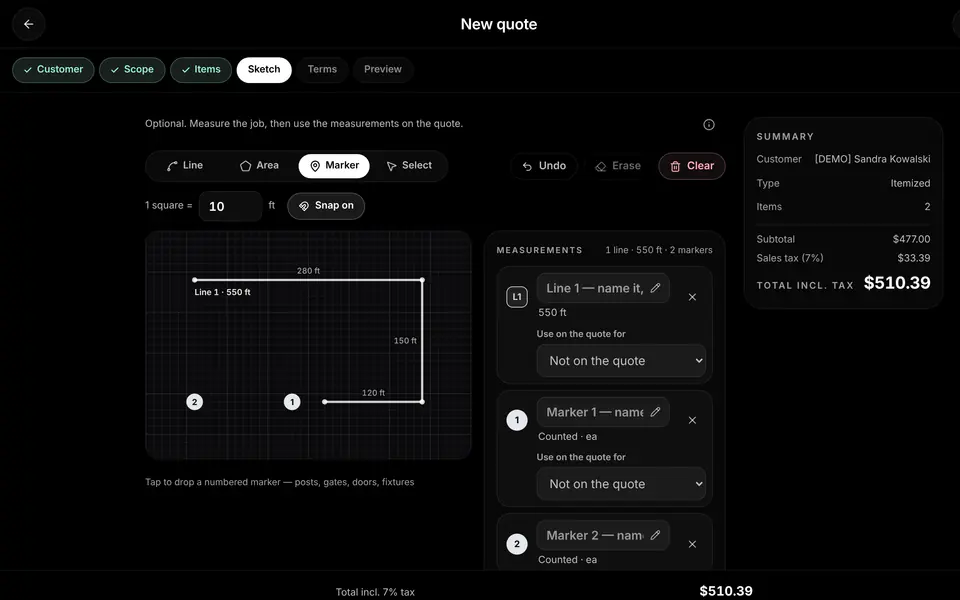Viewport: 960px width, 600px height.
Task: Open the Items step tab
Action: pyautogui.click(x=201, y=70)
